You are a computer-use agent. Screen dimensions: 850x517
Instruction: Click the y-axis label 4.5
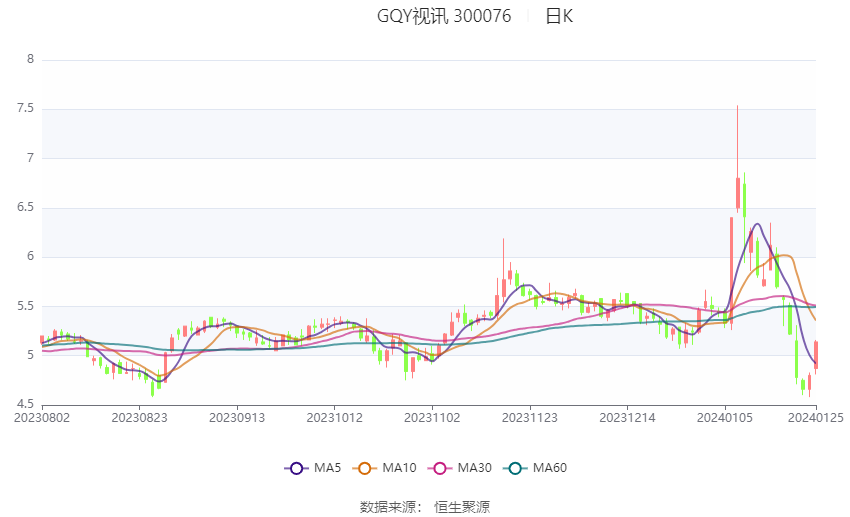pos(25,404)
